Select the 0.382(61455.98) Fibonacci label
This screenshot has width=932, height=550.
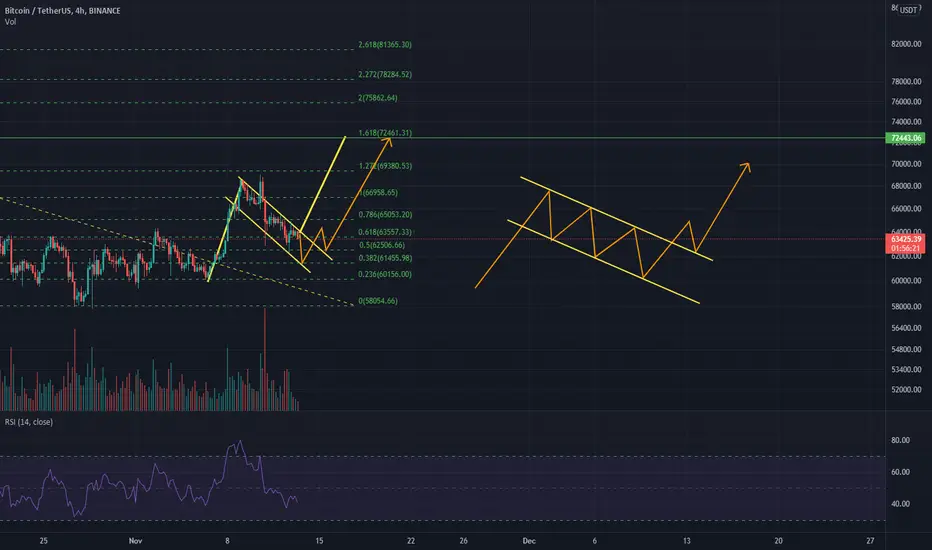[x=385, y=258]
